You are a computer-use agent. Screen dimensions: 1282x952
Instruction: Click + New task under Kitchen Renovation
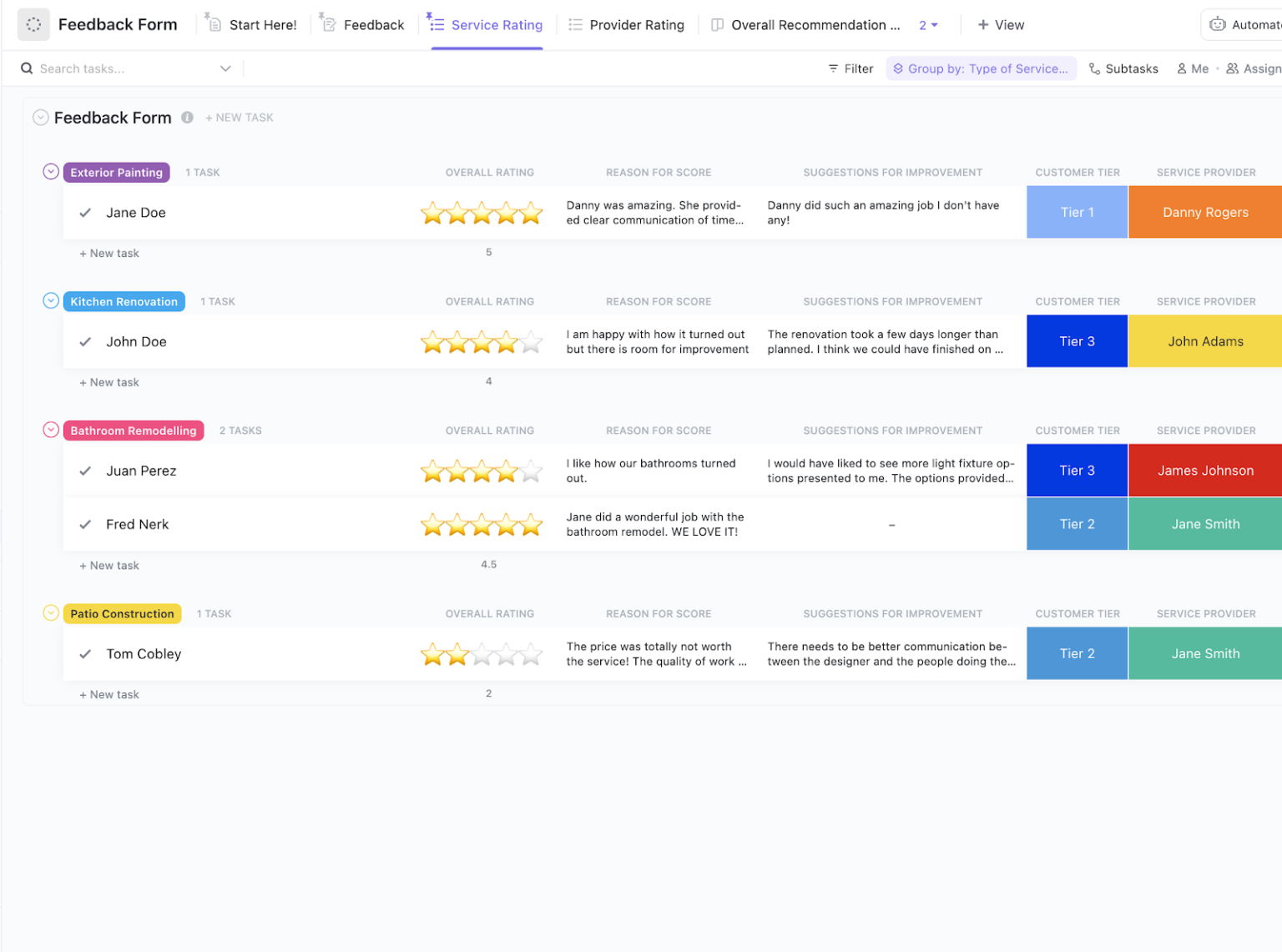pyautogui.click(x=109, y=382)
